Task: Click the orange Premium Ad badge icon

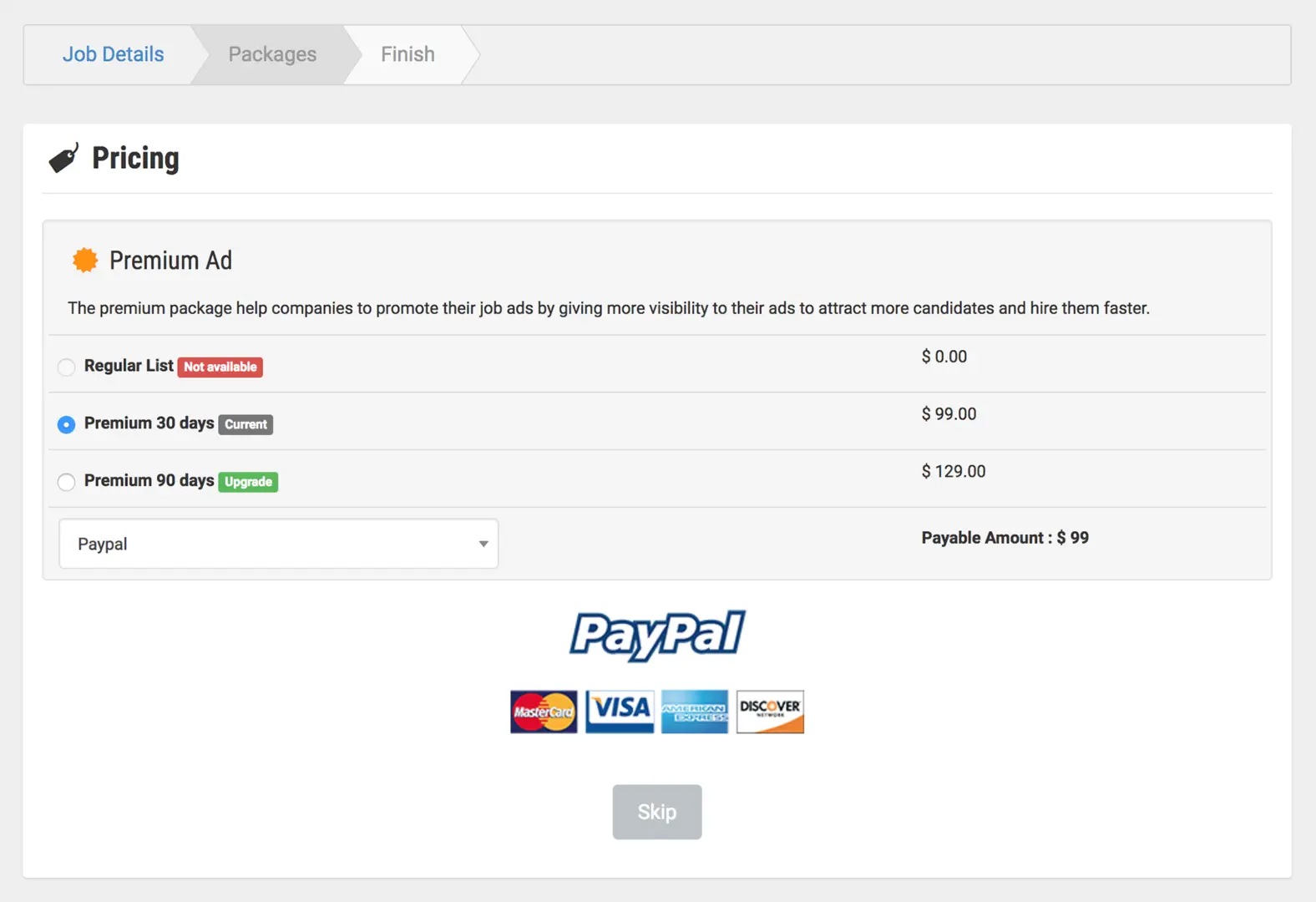Action: pyautogui.click(x=85, y=260)
